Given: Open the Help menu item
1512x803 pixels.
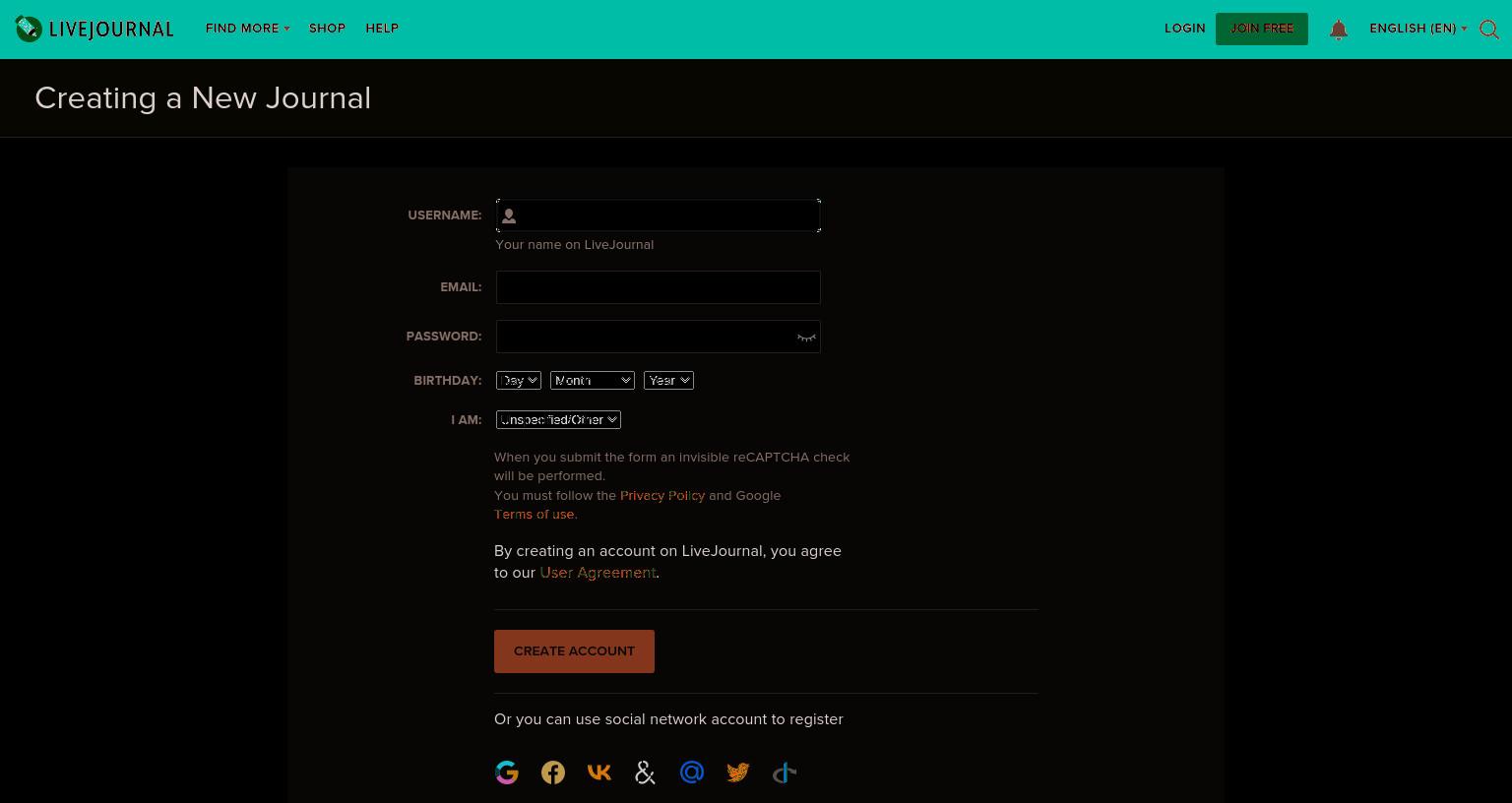Looking at the screenshot, I should [382, 29].
